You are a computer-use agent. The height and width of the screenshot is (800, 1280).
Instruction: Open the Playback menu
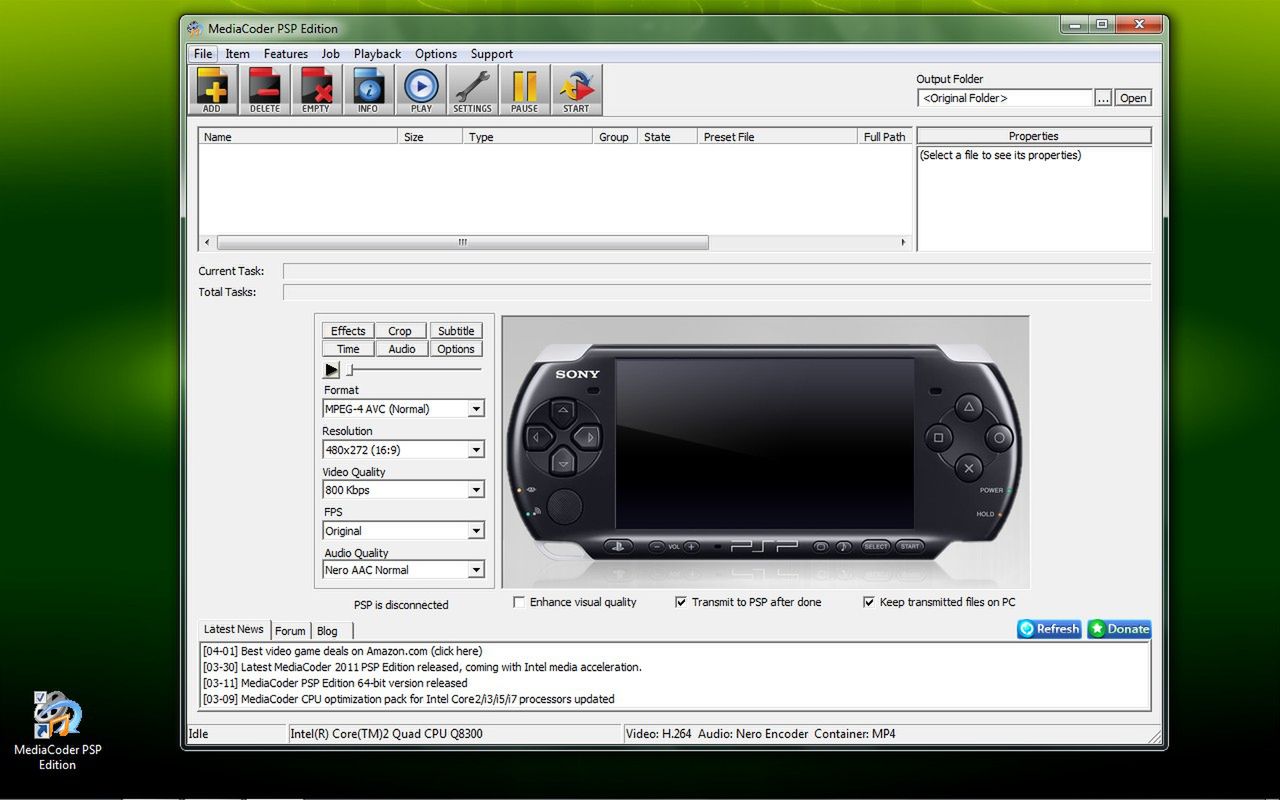377,53
